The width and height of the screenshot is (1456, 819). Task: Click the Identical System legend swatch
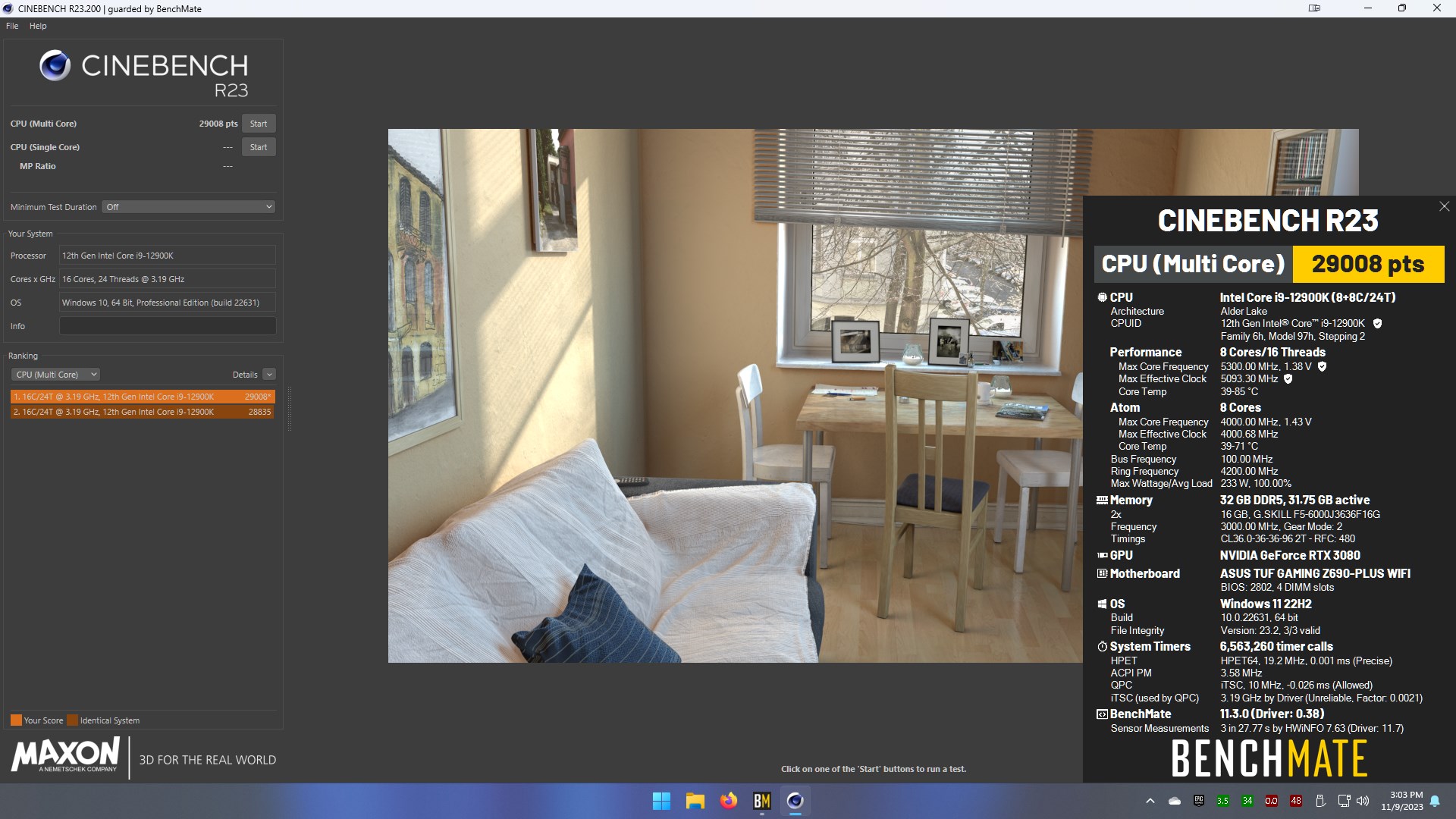[72, 720]
